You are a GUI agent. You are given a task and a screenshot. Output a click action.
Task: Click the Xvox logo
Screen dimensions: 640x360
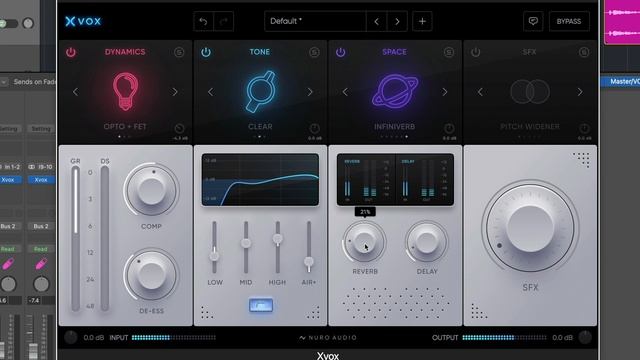83,21
